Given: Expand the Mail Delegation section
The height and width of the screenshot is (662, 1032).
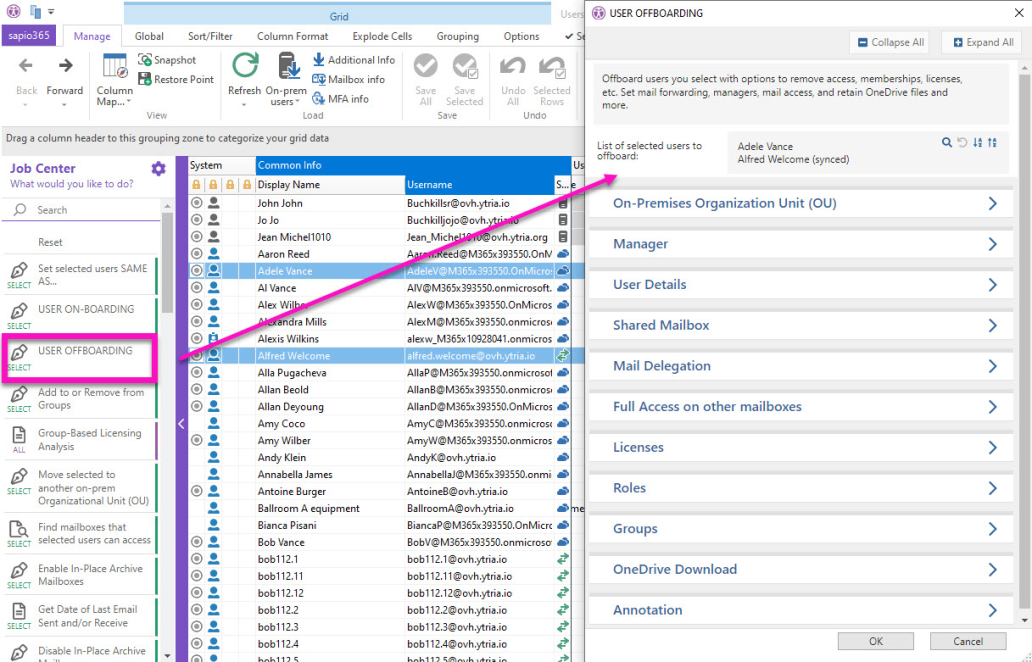Looking at the screenshot, I should click(801, 367).
